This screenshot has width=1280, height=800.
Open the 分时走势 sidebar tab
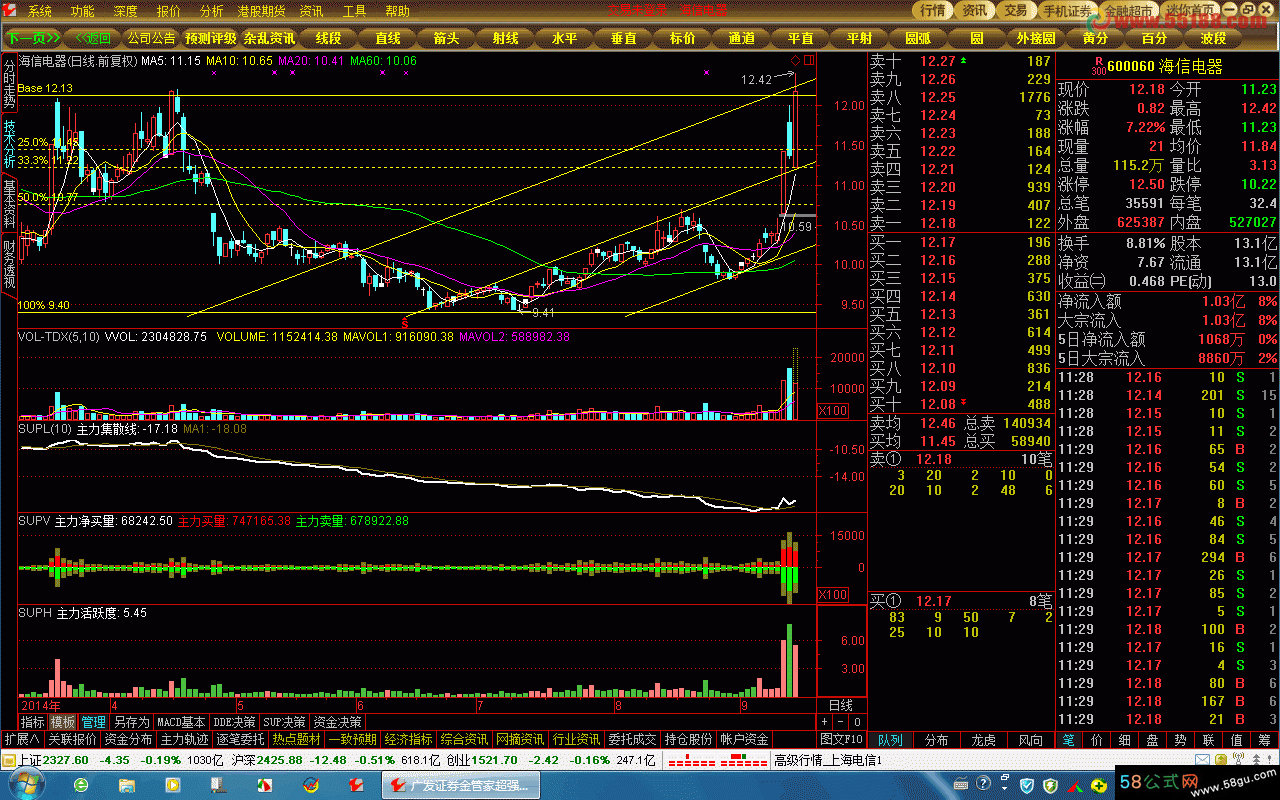click(9, 83)
